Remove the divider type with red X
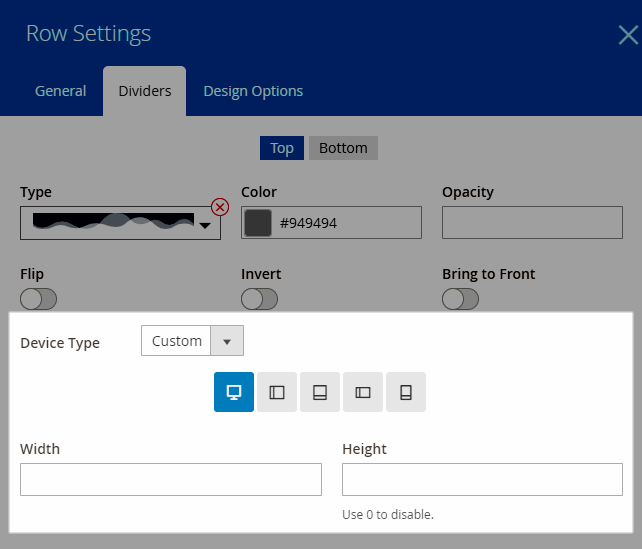This screenshot has height=549, width=642. point(220,207)
